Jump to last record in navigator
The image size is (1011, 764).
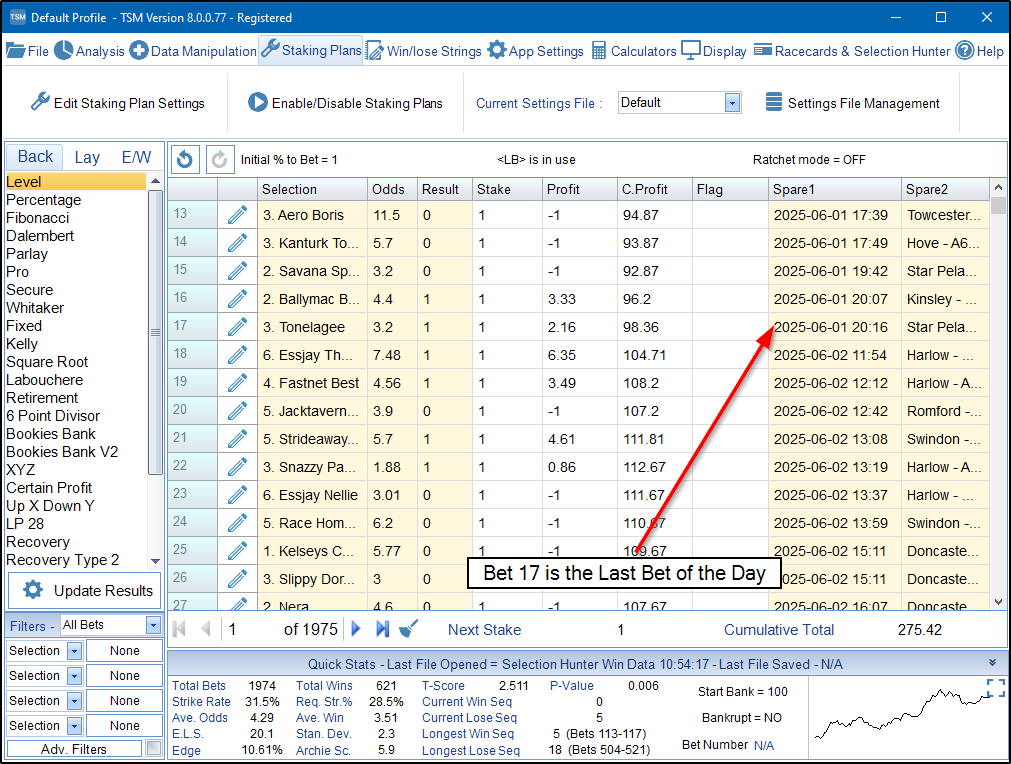[382, 629]
